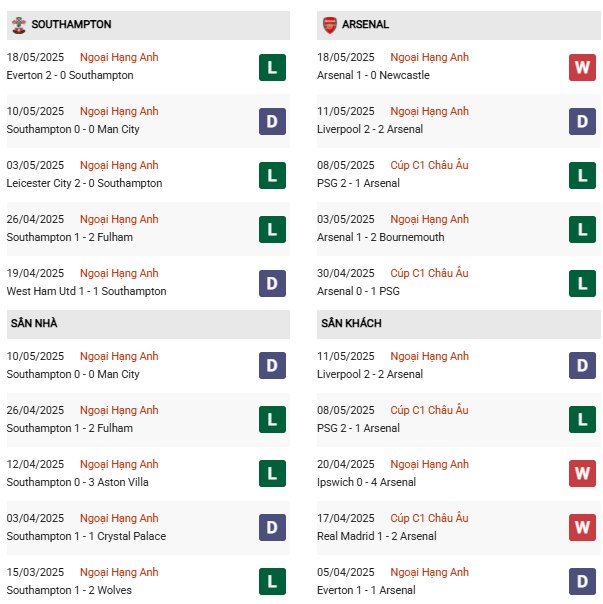This screenshot has width=603, height=604.
Task: Click the L badge for Southampton 1-2 Wolves
Action: coord(271,582)
